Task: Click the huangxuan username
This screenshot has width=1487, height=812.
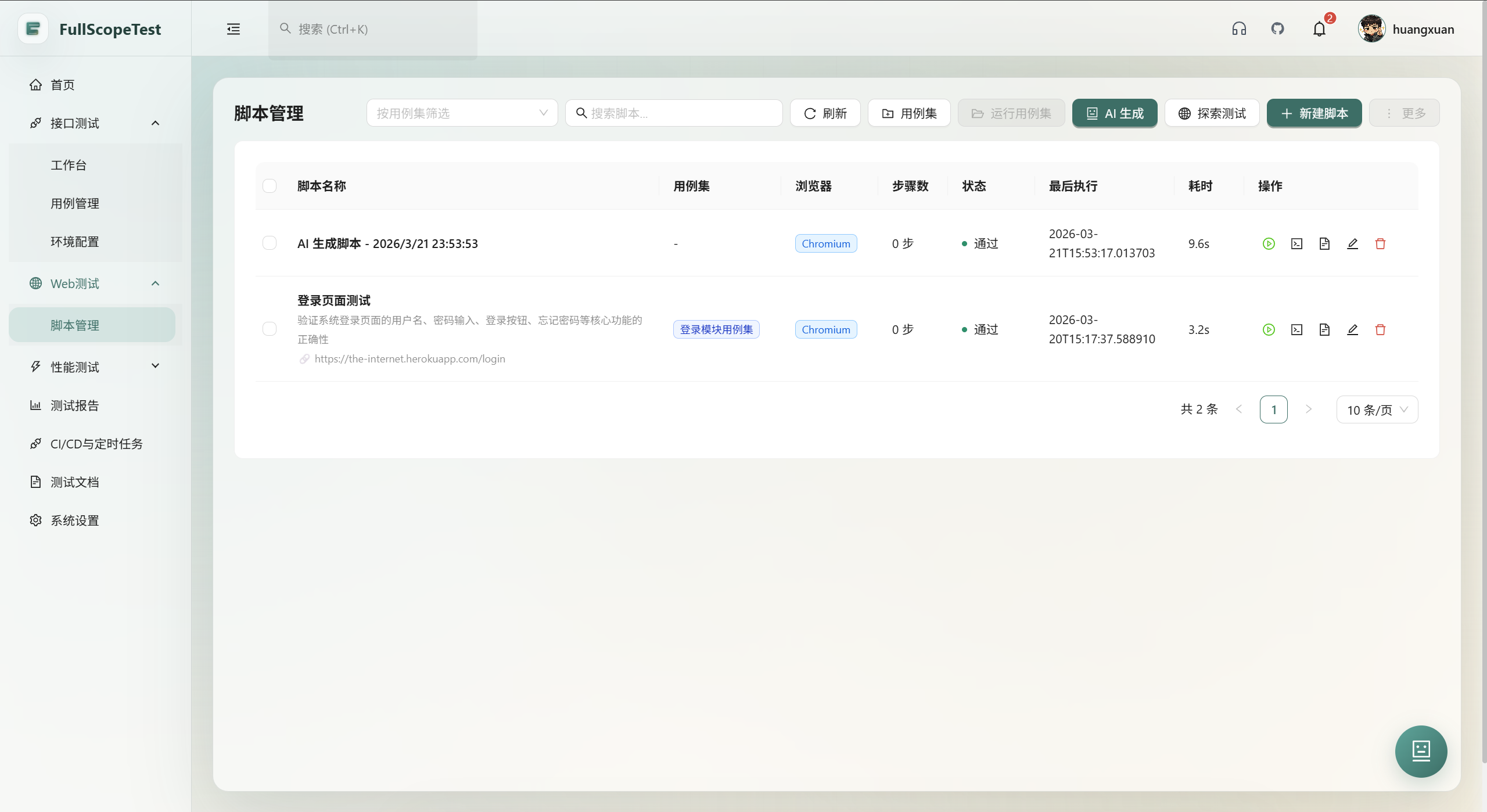Action: point(1423,29)
